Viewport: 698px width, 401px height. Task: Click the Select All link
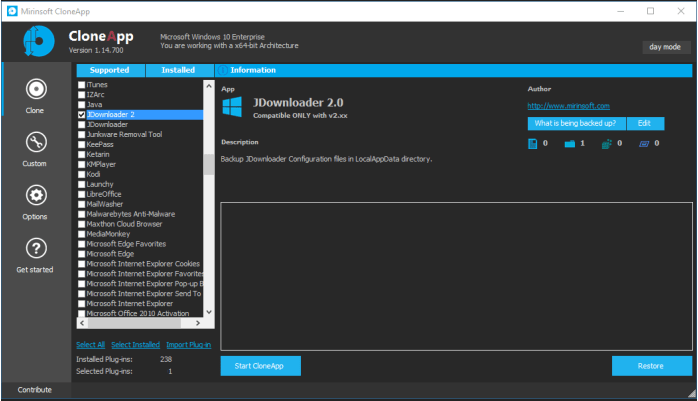pos(90,345)
